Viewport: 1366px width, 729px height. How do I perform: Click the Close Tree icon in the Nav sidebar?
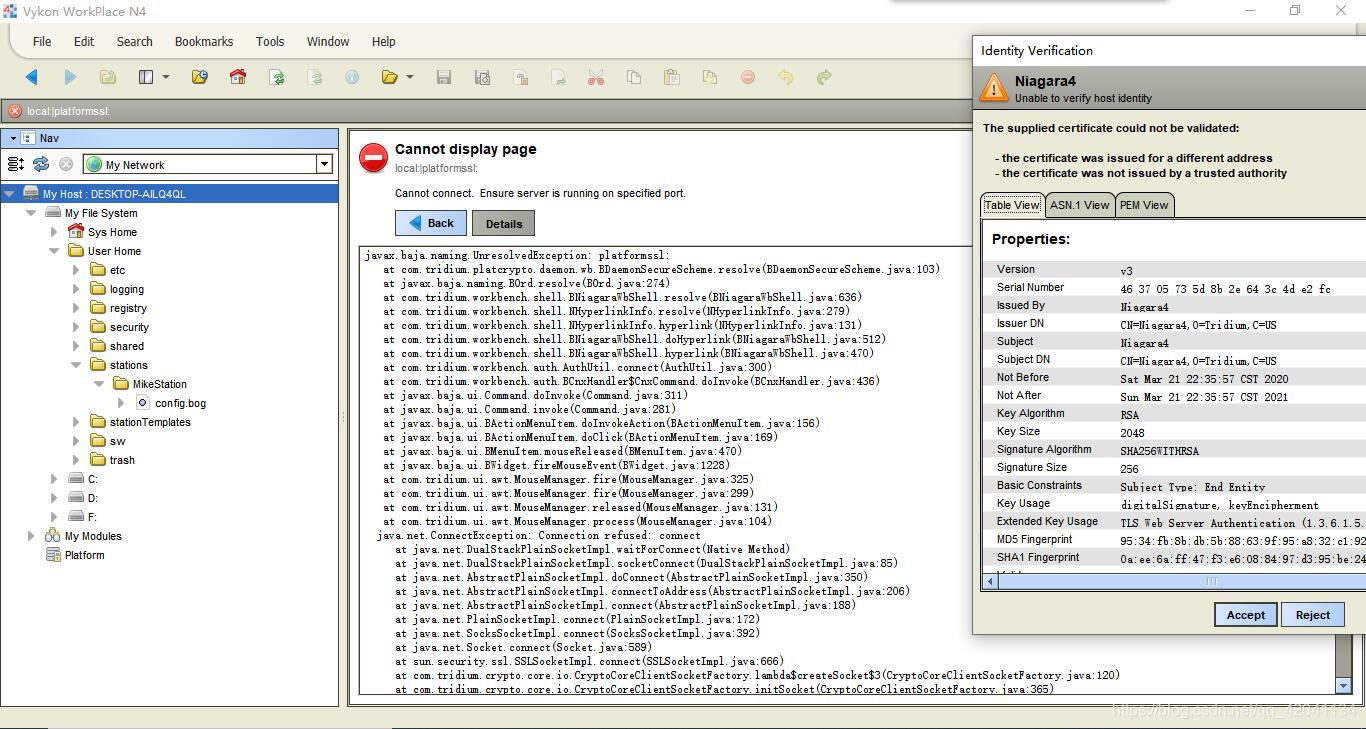click(66, 164)
